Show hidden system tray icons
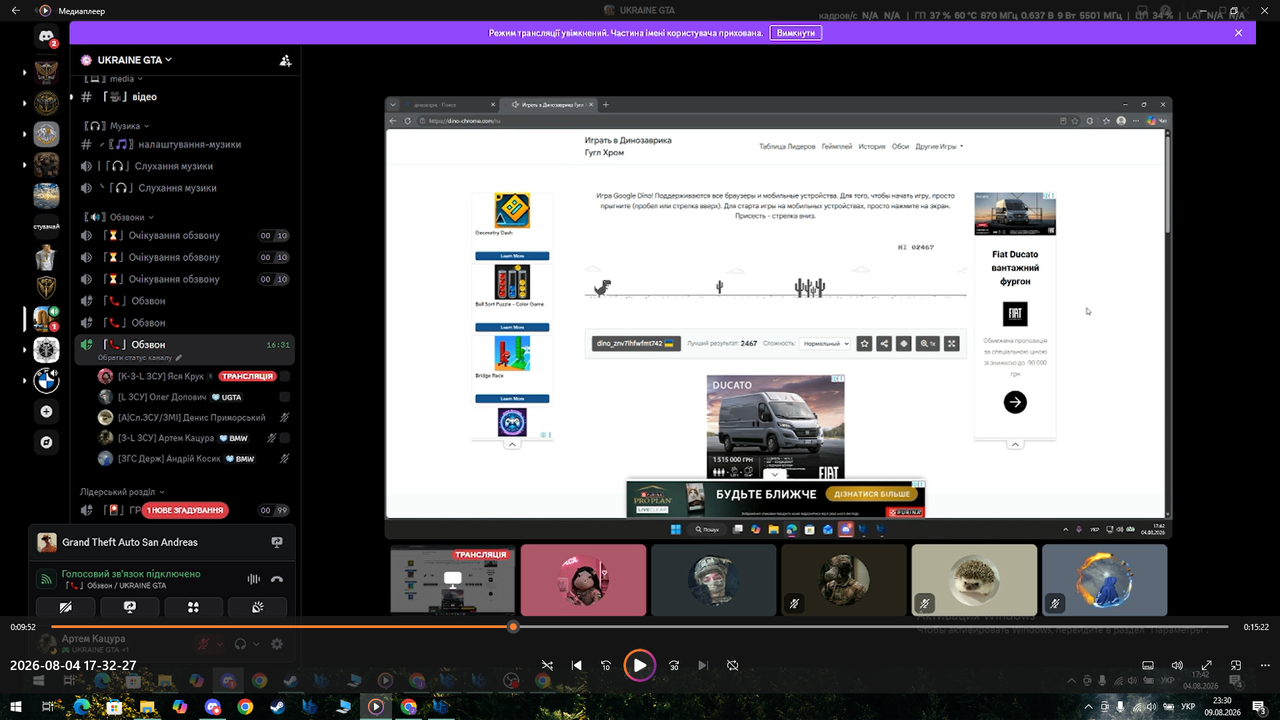1280x720 pixels. pyautogui.click(x=1089, y=707)
